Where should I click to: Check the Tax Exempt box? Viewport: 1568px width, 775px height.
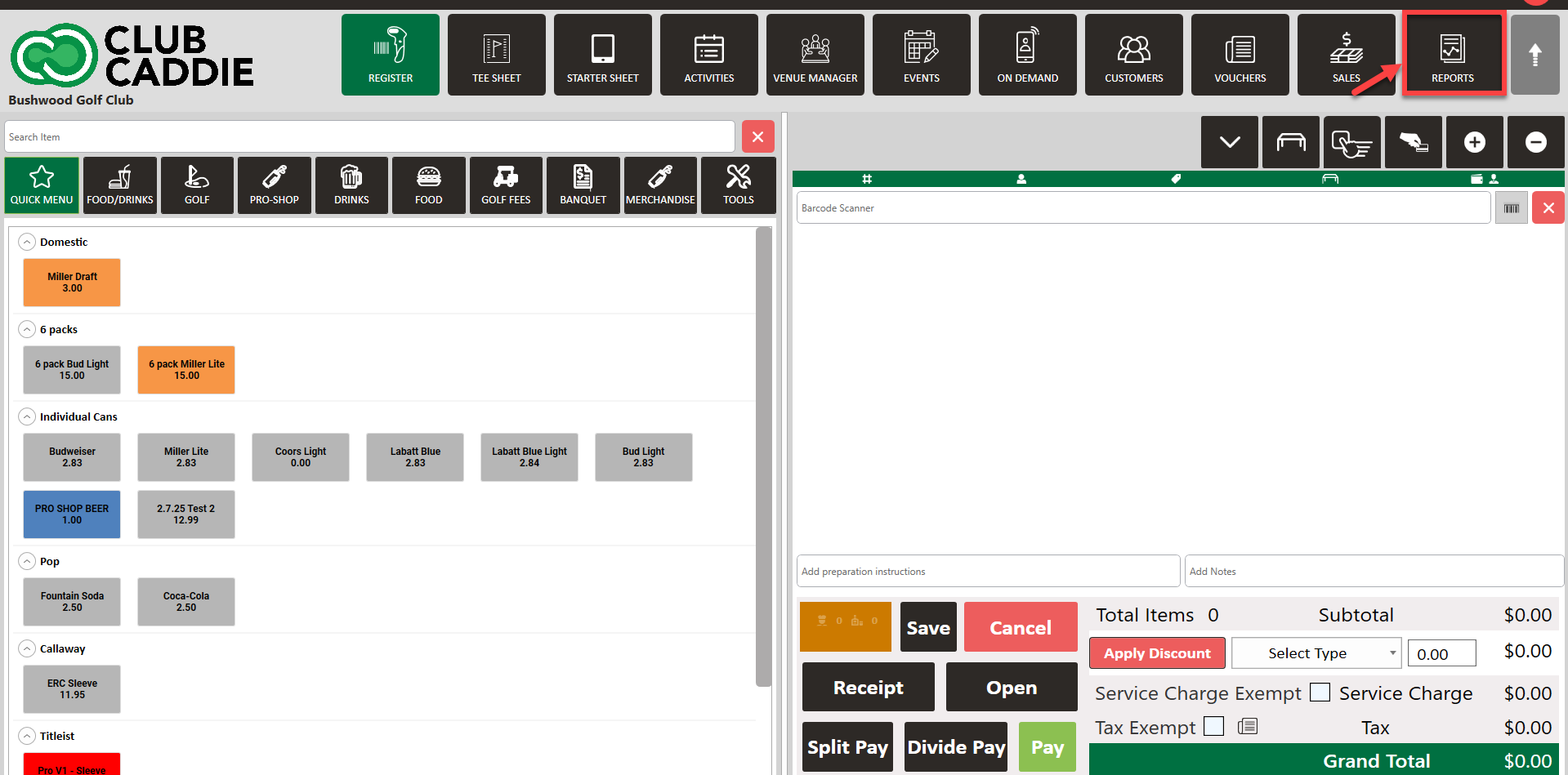(1214, 726)
